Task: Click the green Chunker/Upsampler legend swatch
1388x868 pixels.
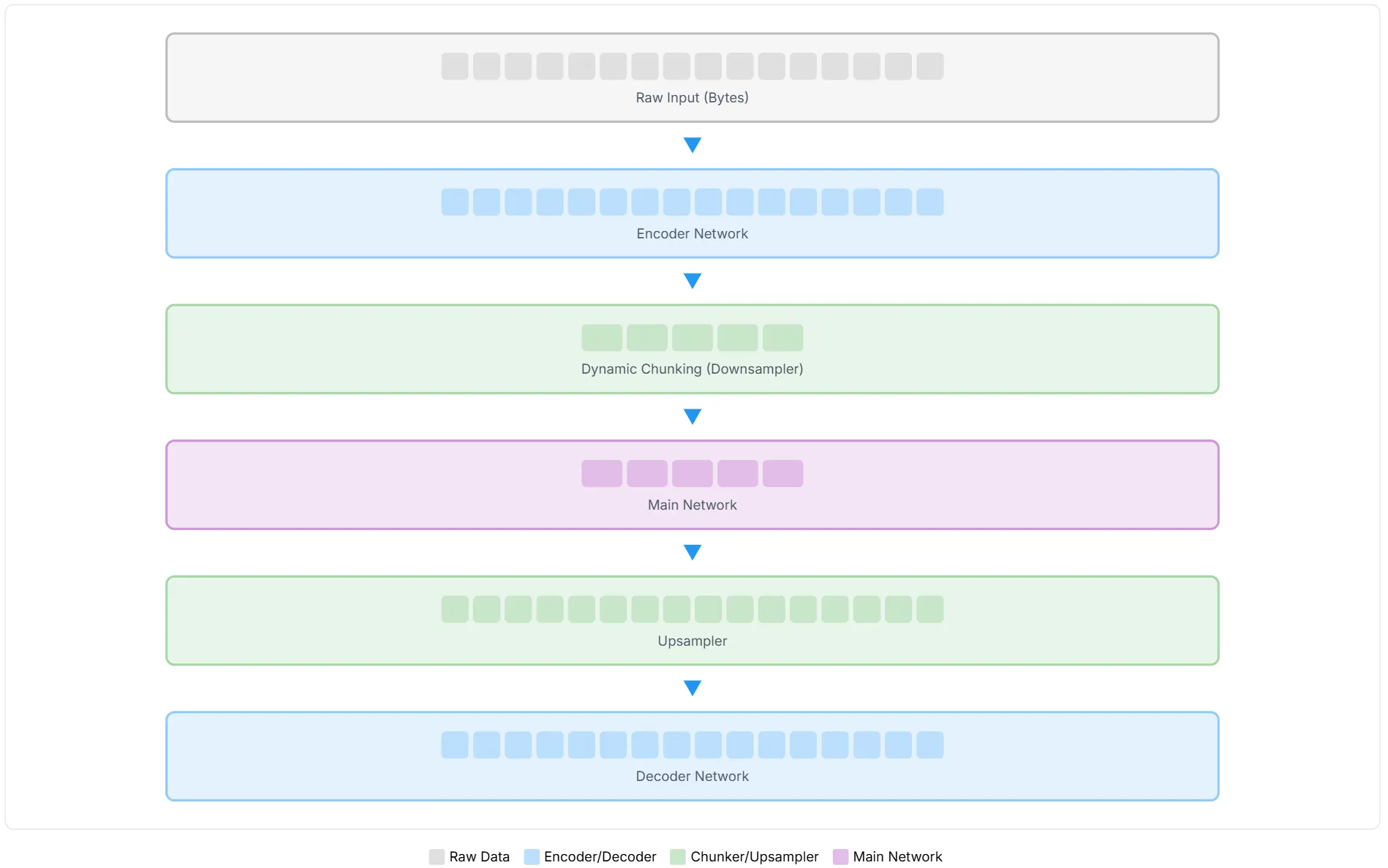Action: pos(678,856)
